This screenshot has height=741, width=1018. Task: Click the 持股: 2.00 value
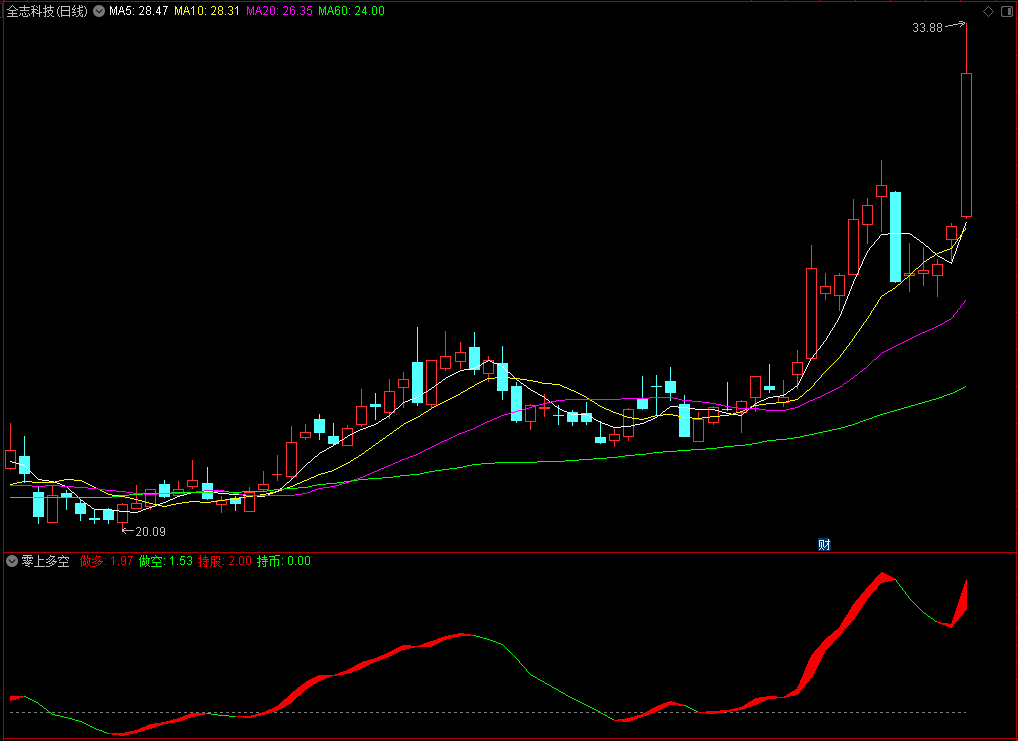click(225, 561)
